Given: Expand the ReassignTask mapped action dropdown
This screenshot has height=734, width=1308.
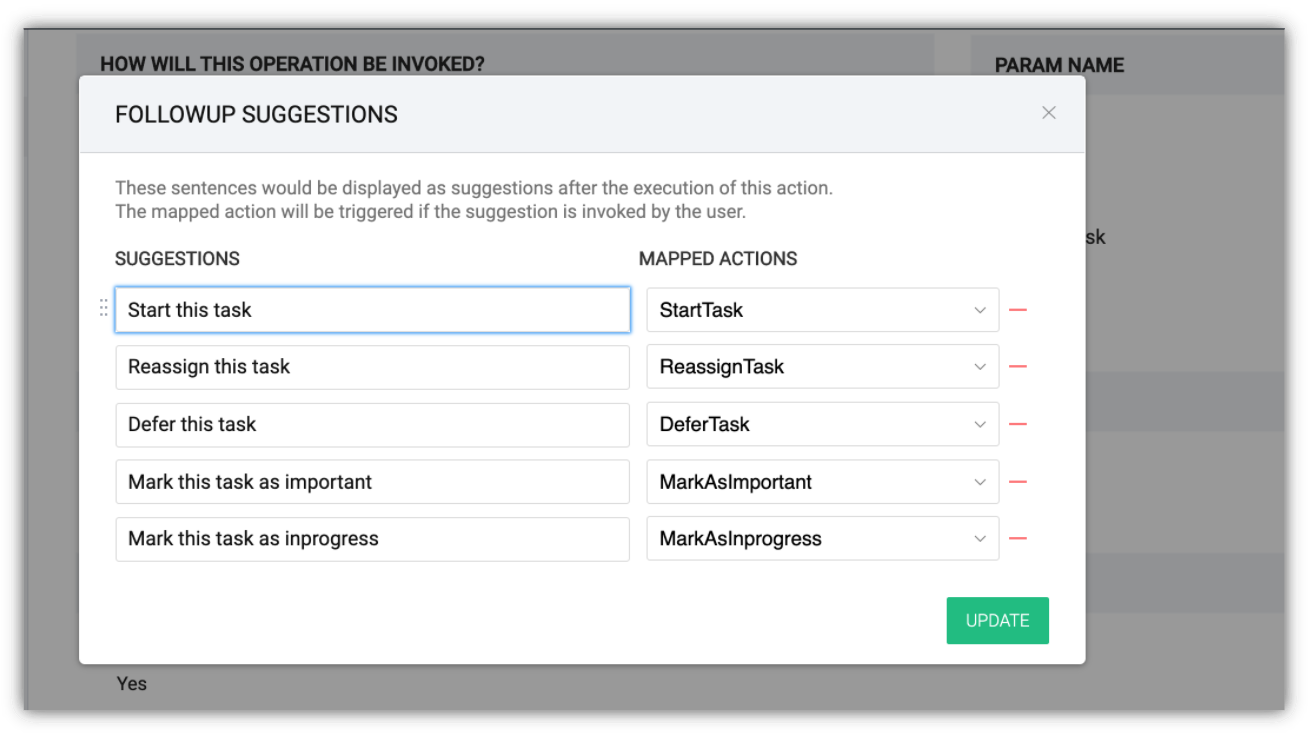Looking at the screenshot, I should (x=822, y=367).
